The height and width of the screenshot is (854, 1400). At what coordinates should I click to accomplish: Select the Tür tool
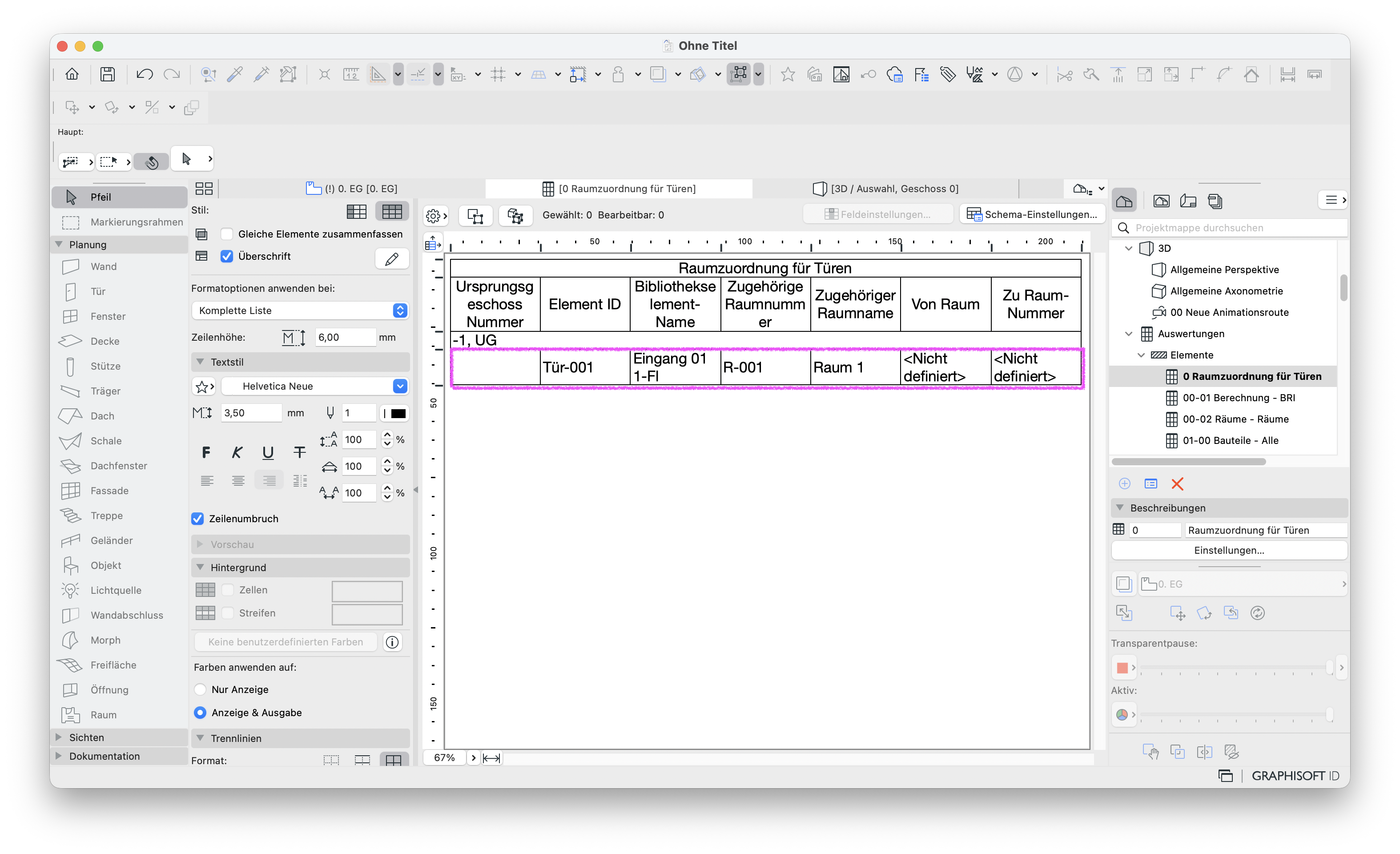(x=98, y=291)
